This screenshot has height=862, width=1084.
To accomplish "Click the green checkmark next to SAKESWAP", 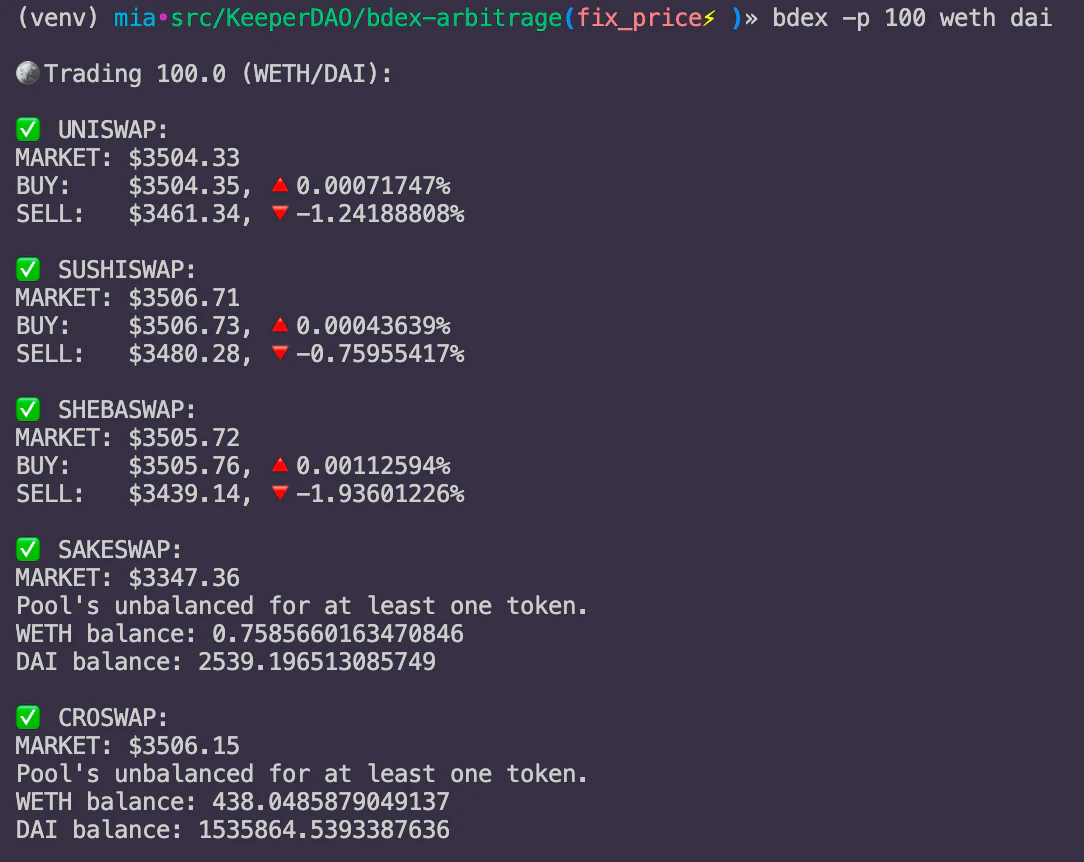I will [28, 550].
